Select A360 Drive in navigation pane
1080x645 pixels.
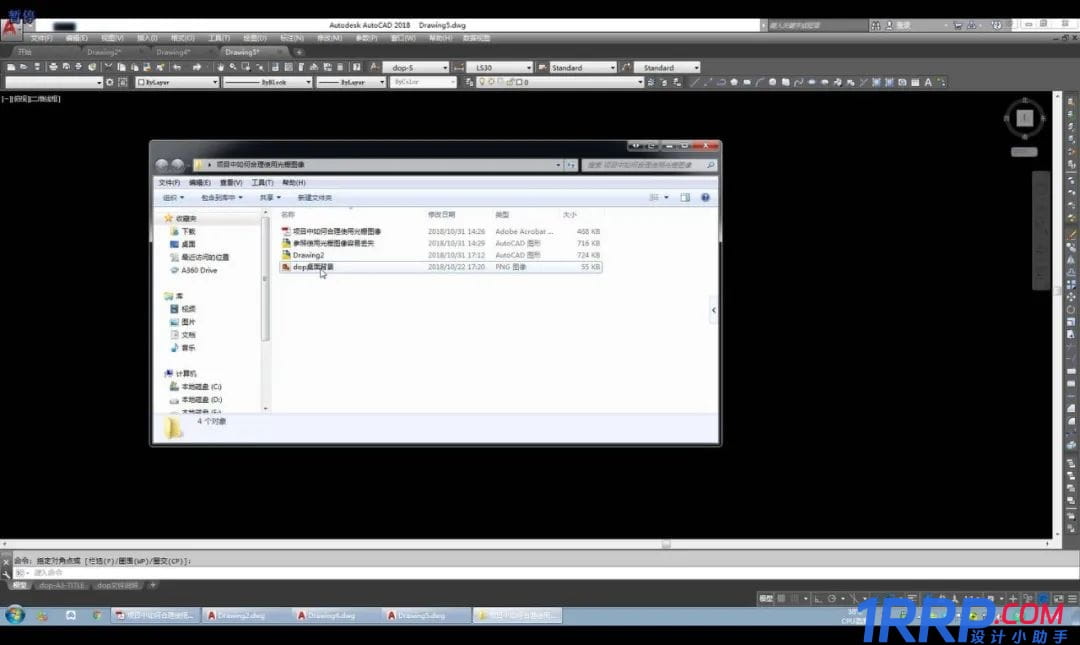[x=198, y=270]
